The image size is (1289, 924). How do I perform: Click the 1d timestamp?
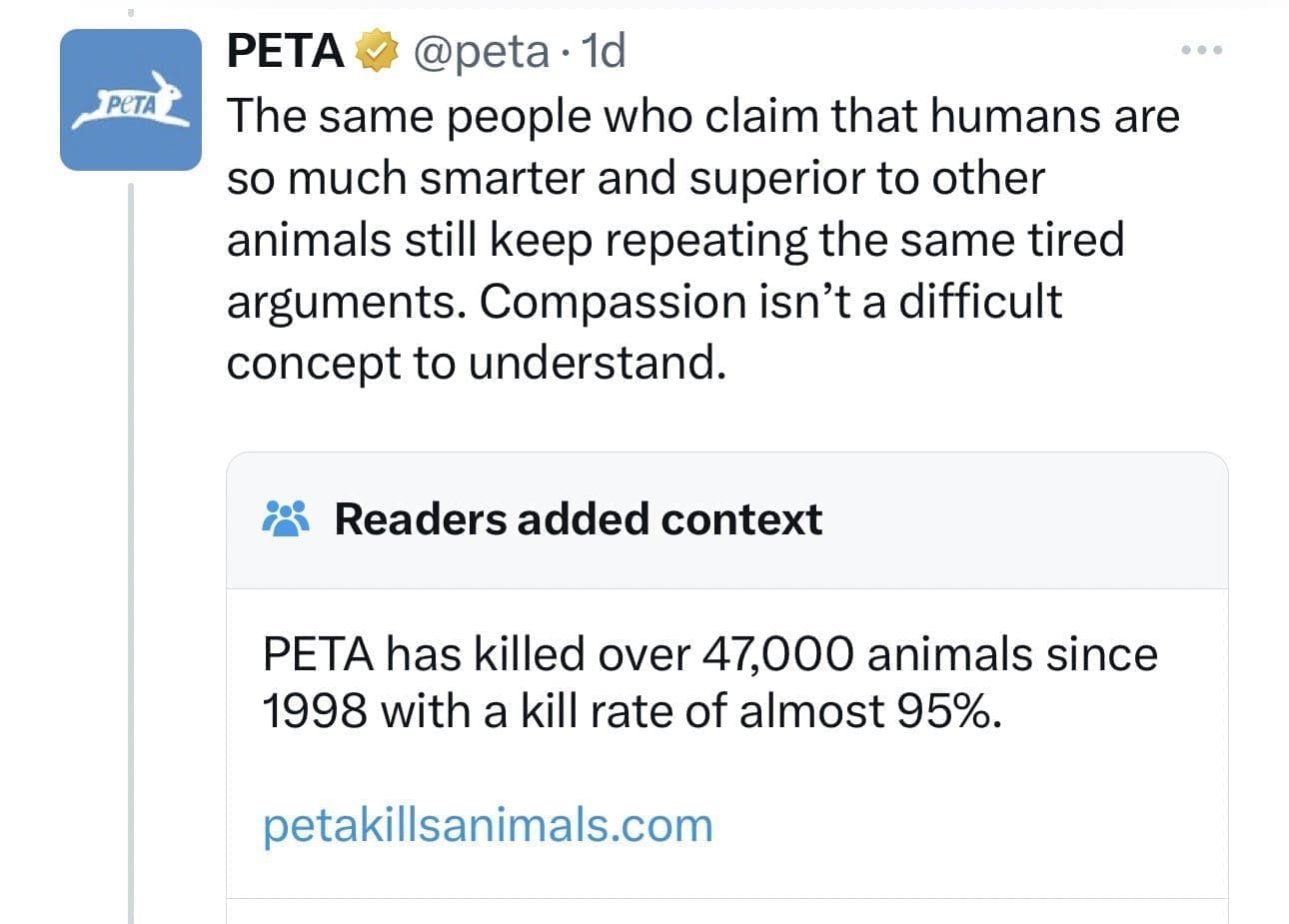(603, 51)
